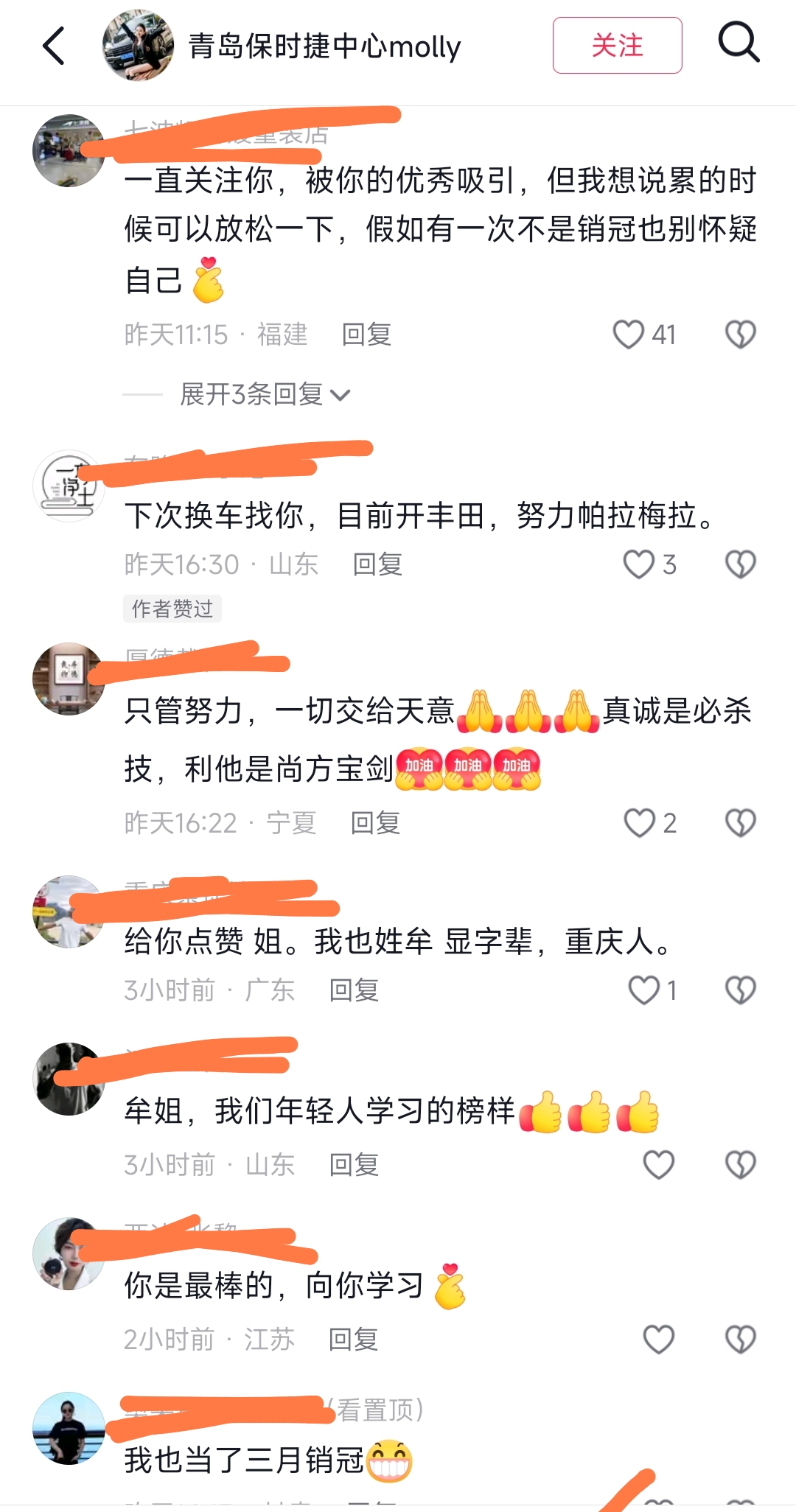Open 青岛保时捷中心molly profile avatar
This screenshot has height=1512, width=796.
(138, 45)
